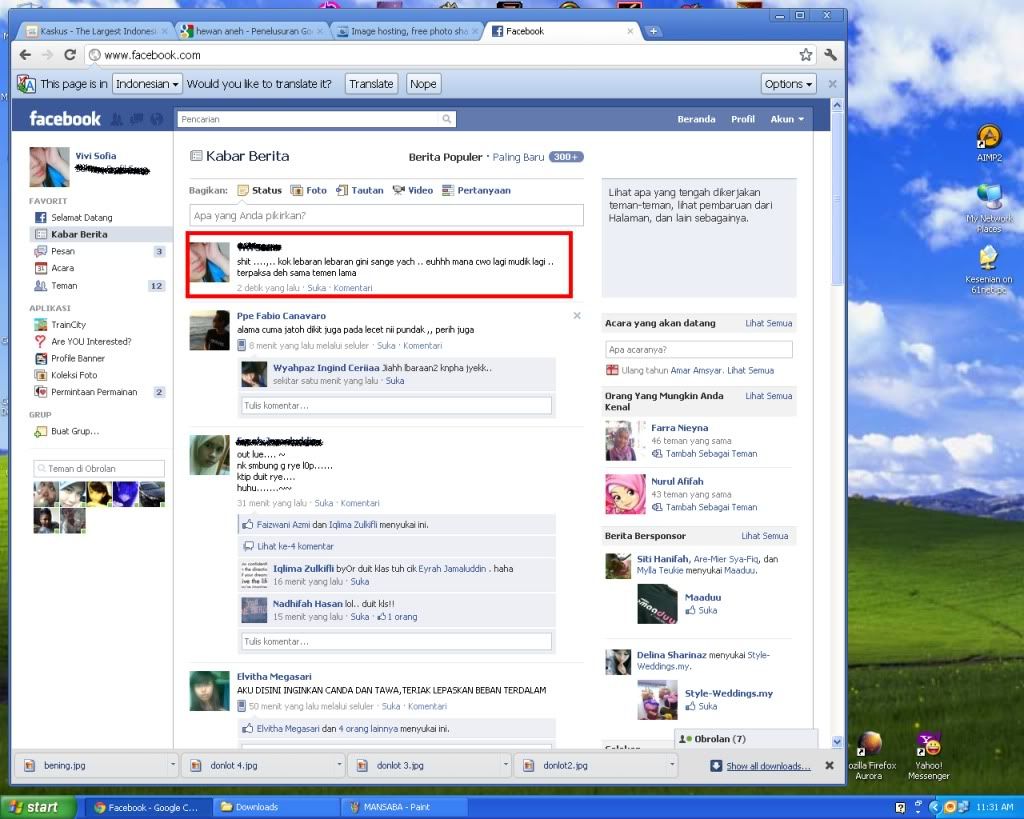Viewport: 1024px width, 819px height.
Task: Go to Profil in the header
Action: point(743,119)
